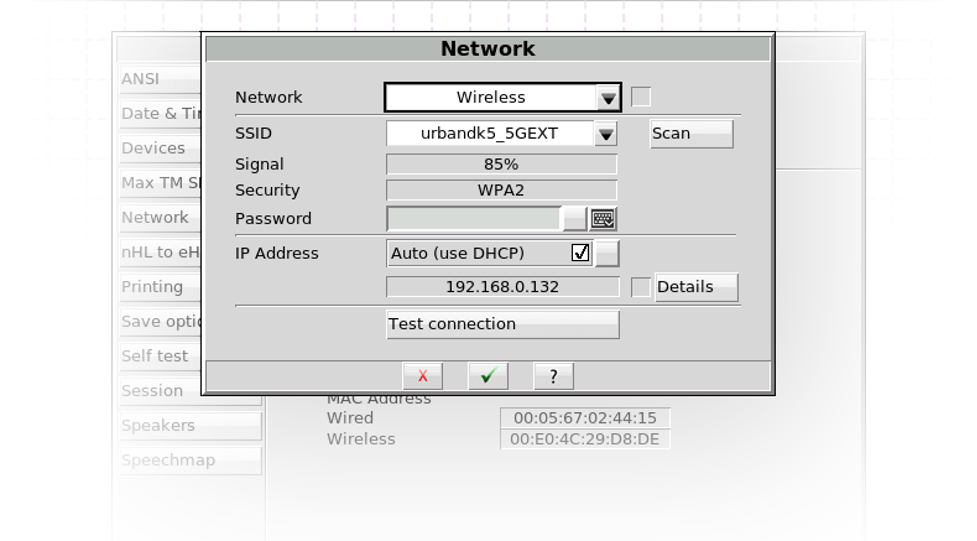Screen dimensions: 977x541
Task: Open help with the question mark button
Action: point(553,376)
